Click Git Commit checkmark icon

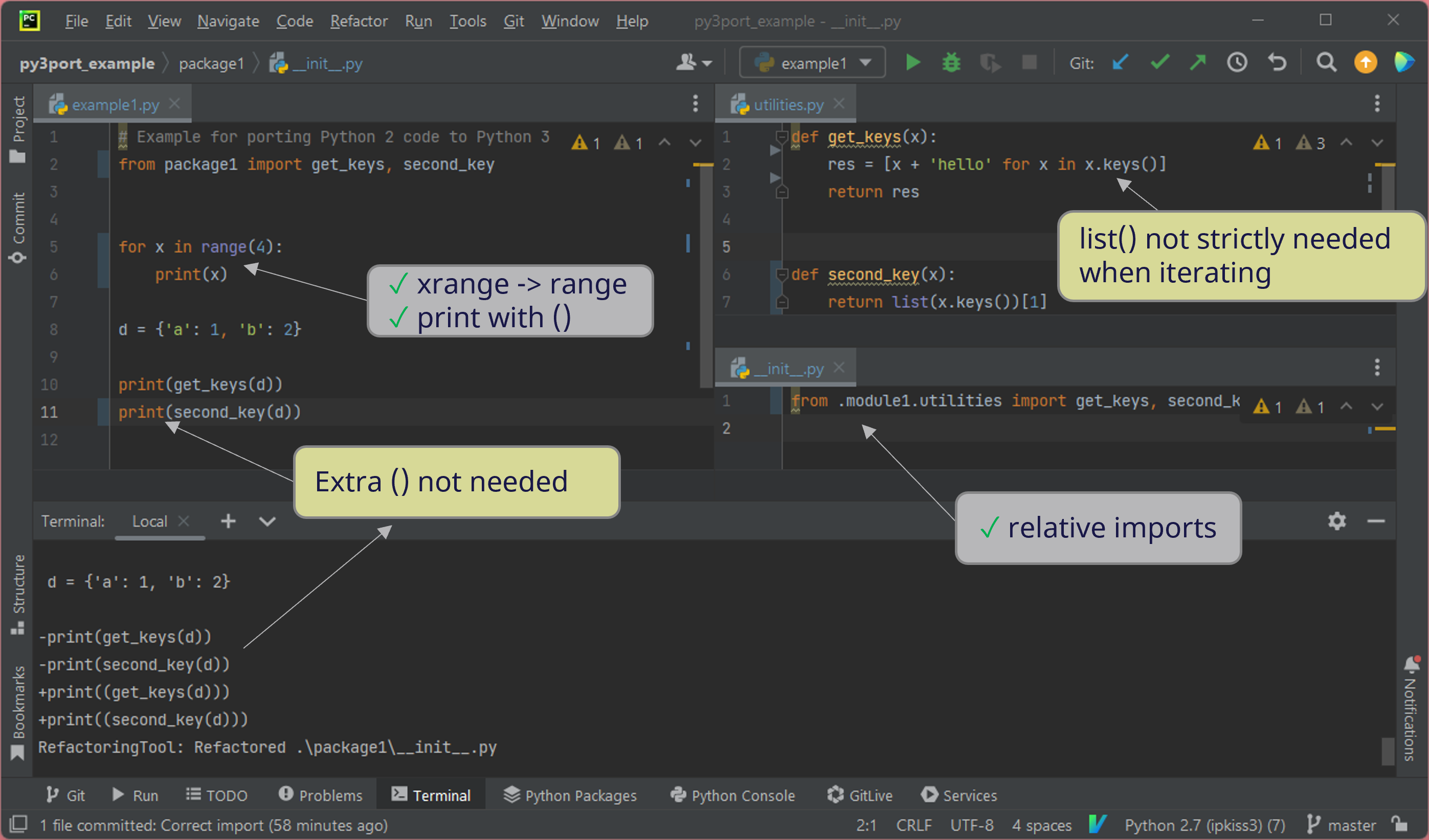[x=1159, y=62]
